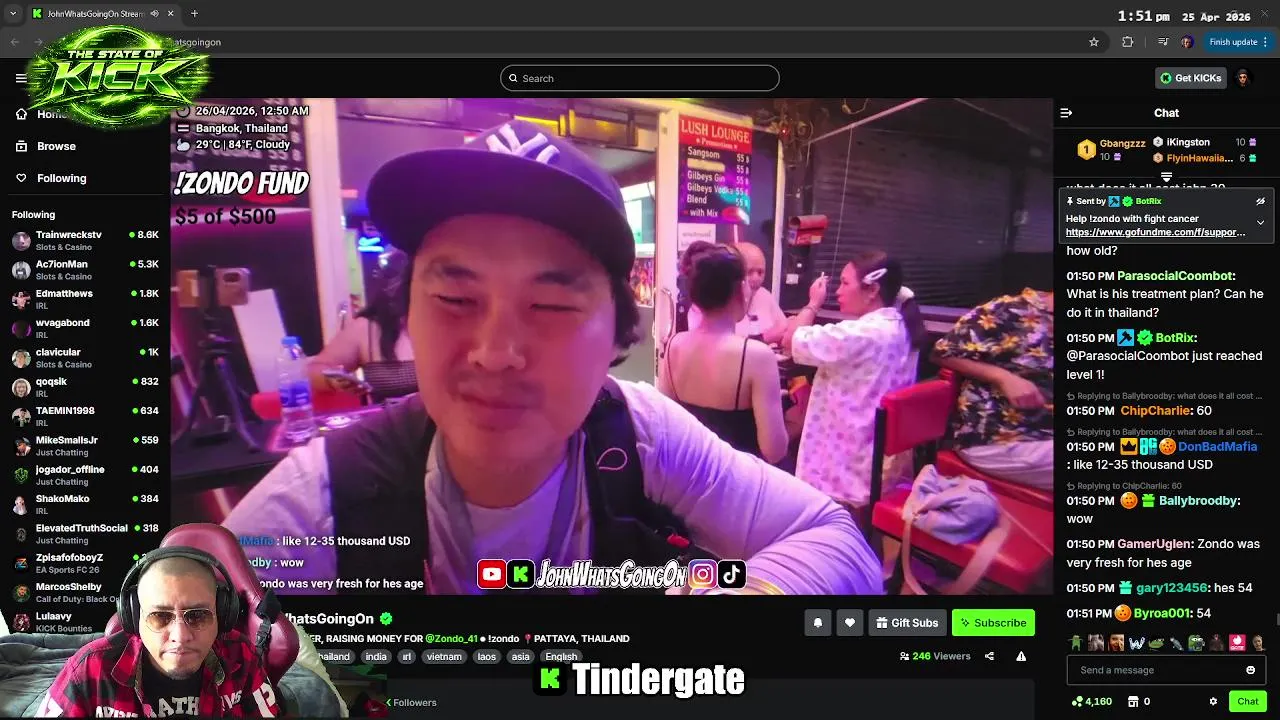Insert the W emote from quick emotes

(1138, 642)
